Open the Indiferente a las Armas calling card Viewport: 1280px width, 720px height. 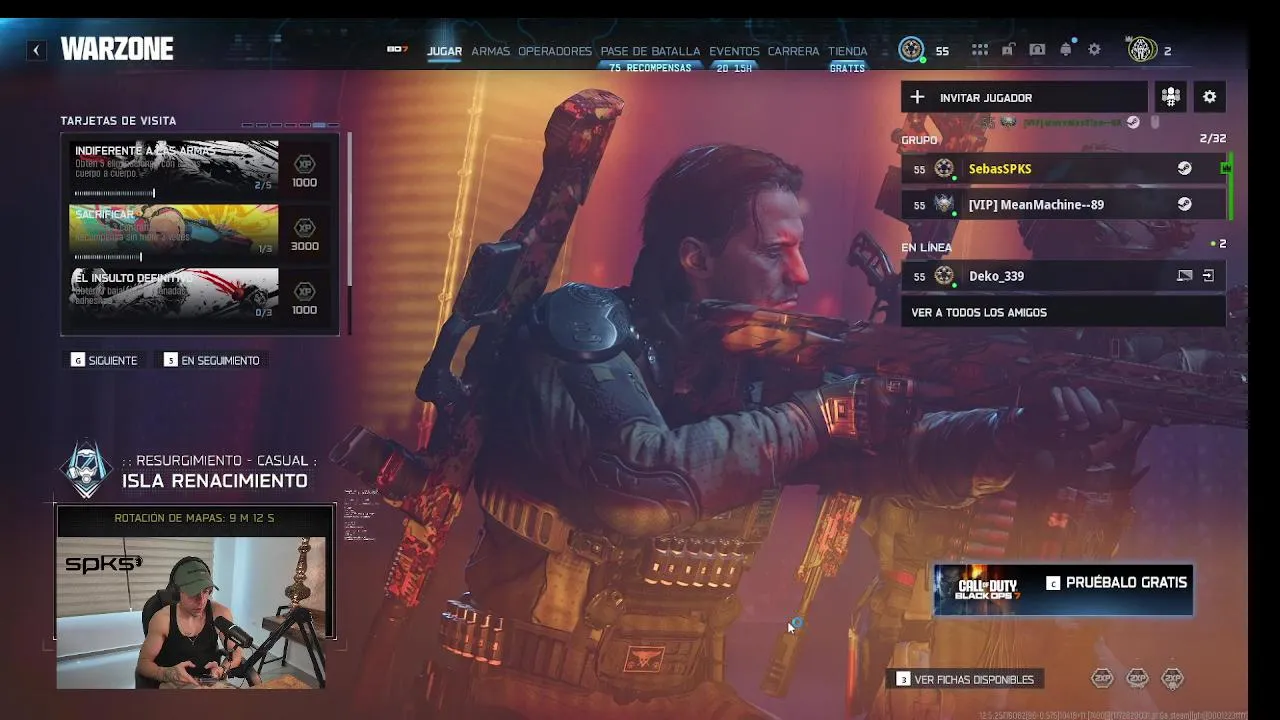pyautogui.click(x=173, y=167)
